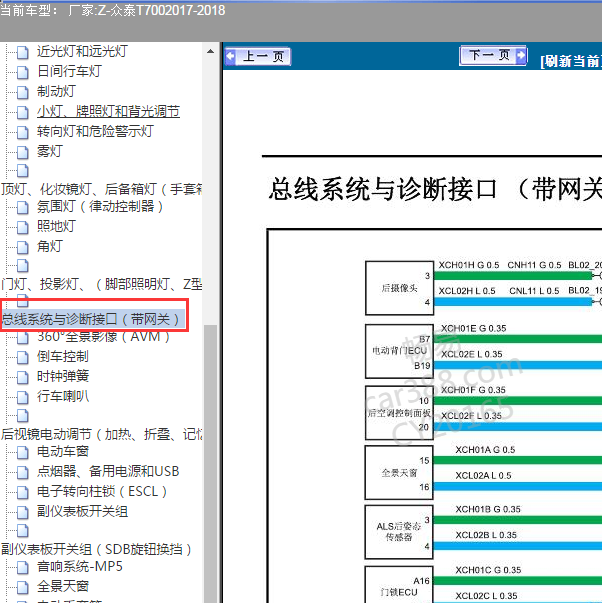Open 副仪表板开关组（SDB旋钮换挡） entry

(96, 549)
